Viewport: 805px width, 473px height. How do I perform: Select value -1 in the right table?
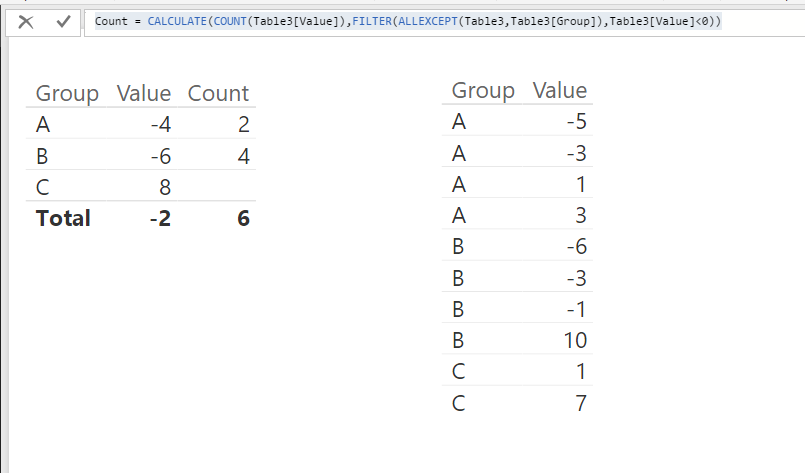tap(577, 309)
